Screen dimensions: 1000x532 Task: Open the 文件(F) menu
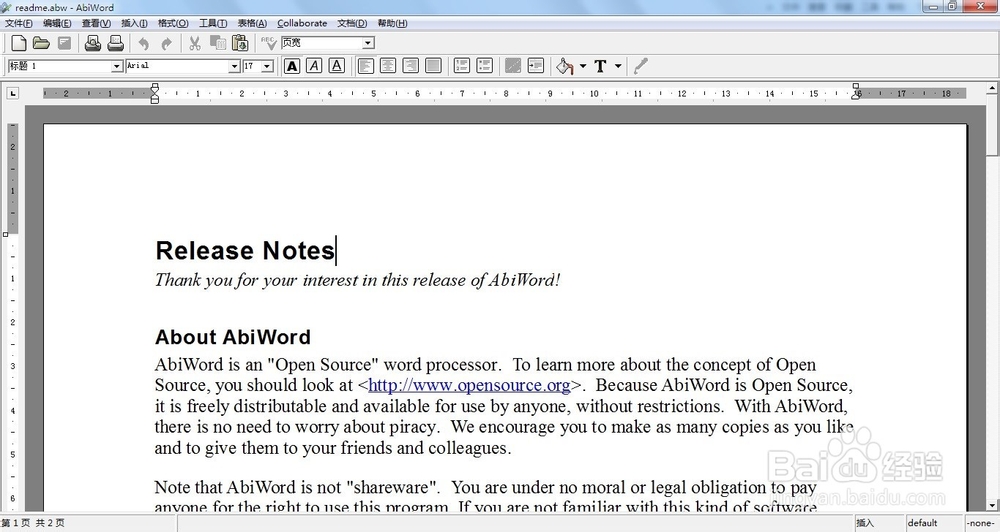[19, 23]
